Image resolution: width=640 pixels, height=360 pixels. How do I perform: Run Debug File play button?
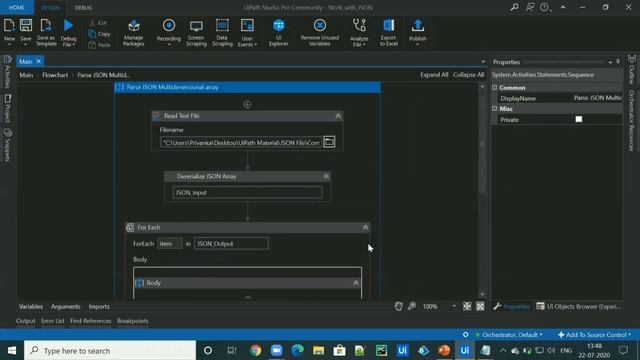tap(68, 32)
